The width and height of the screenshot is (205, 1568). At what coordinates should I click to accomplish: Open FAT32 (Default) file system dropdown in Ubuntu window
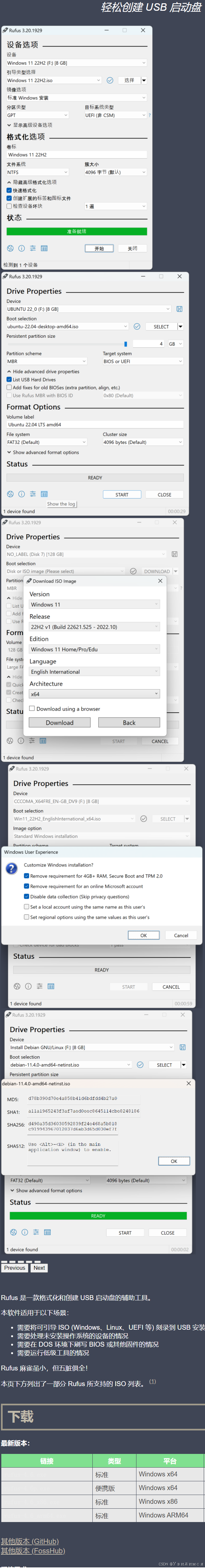[x=47, y=442]
